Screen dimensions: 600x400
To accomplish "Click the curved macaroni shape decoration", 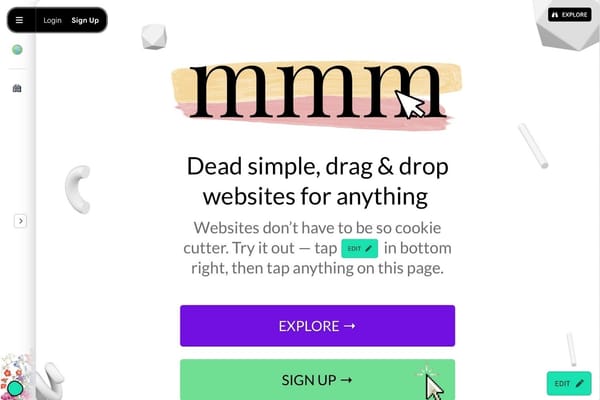I will [x=78, y=189].
